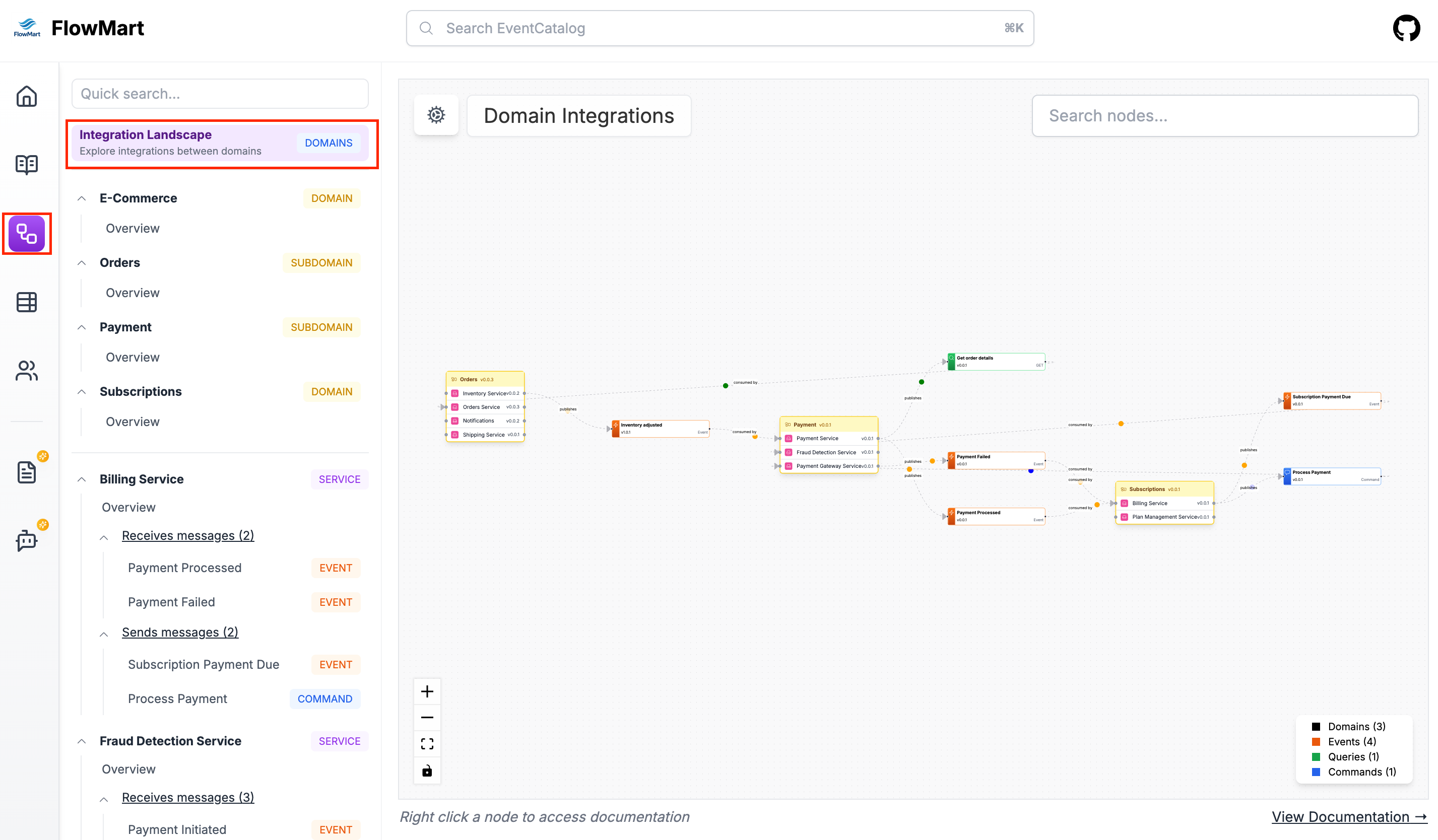Fit the diagram to view

pyautogui.click(x=427, y=744)
